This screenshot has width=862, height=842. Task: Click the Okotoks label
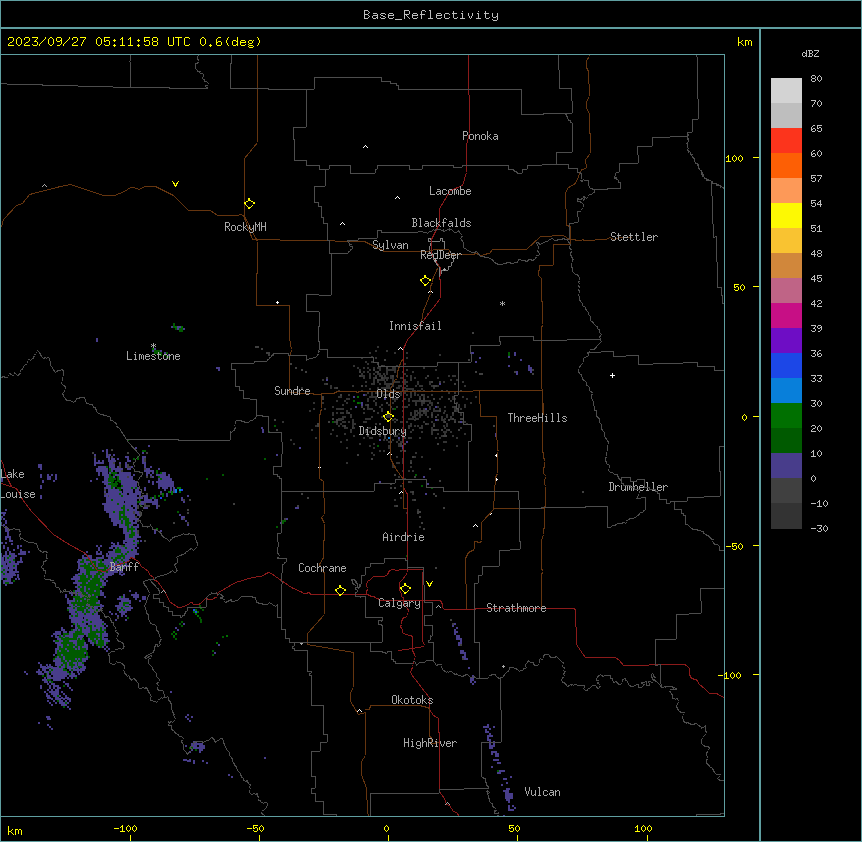(x=412, y=700)
